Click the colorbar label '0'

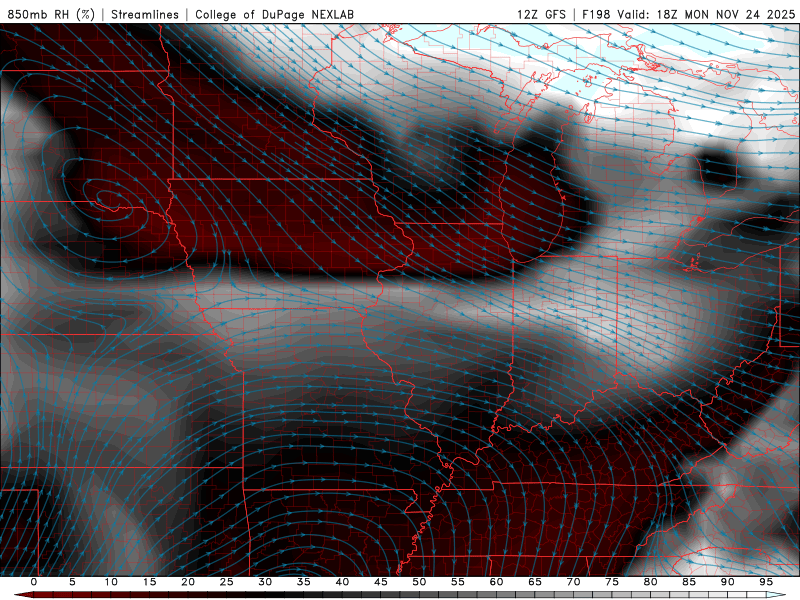pyautogui.click(x=34, y=582)
